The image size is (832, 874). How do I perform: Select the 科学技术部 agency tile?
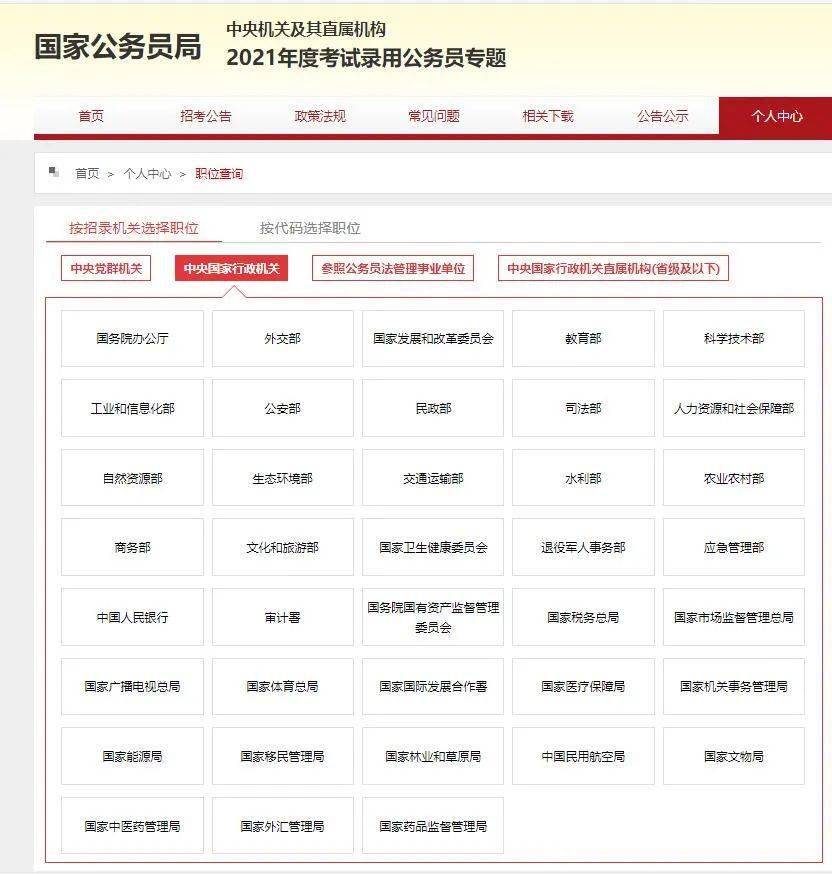[734, 338]
